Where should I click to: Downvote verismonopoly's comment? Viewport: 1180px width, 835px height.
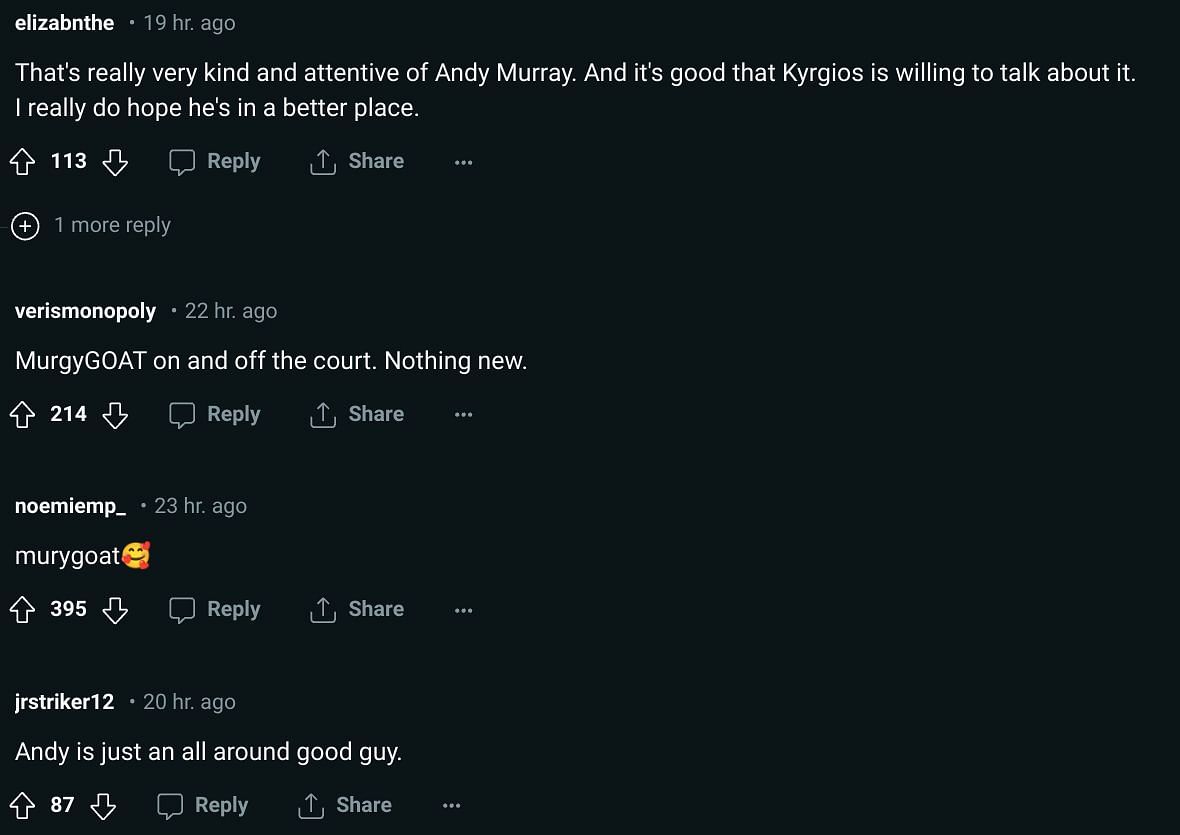116,415
